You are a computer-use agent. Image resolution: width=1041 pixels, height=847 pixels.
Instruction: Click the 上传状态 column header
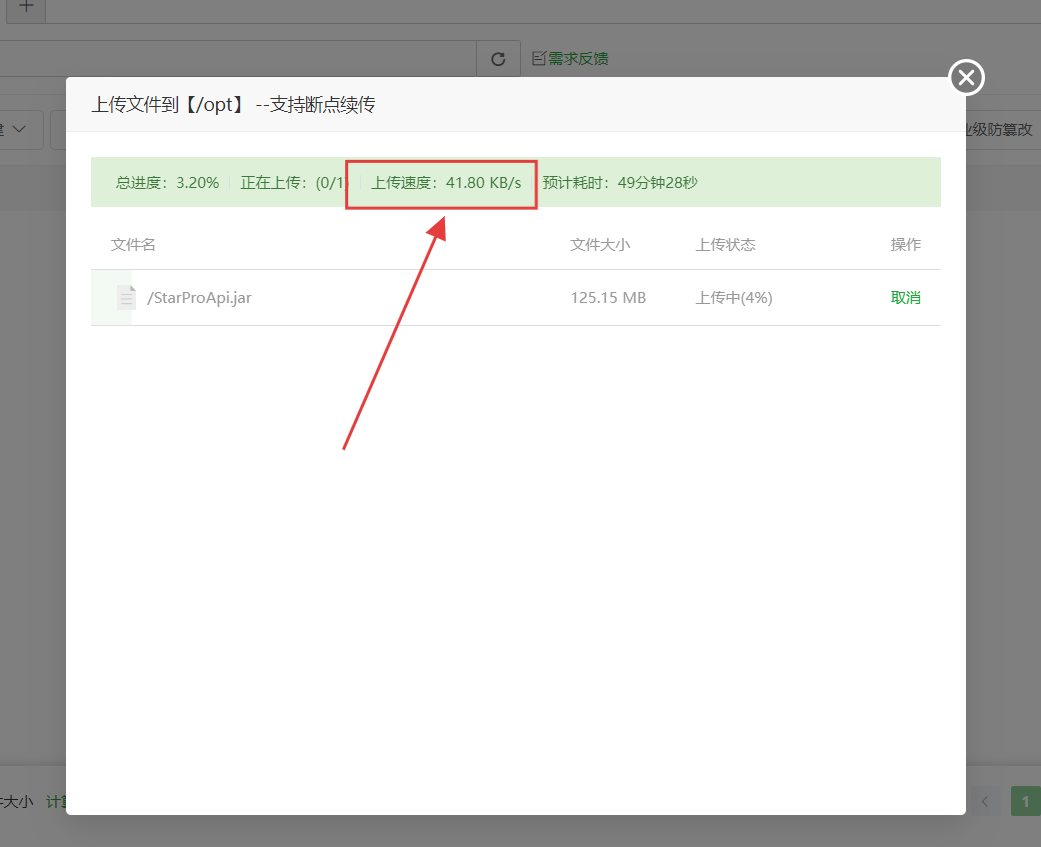click(725, 244)
